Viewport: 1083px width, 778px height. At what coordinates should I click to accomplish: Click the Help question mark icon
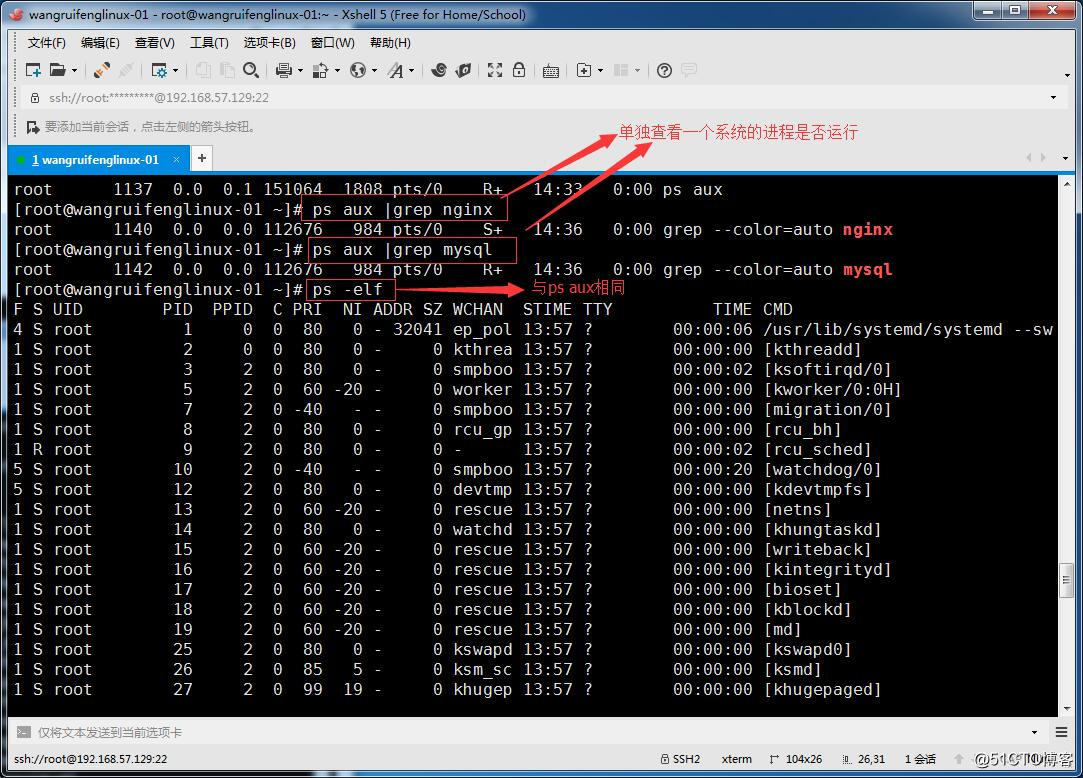tap(664, 70)
